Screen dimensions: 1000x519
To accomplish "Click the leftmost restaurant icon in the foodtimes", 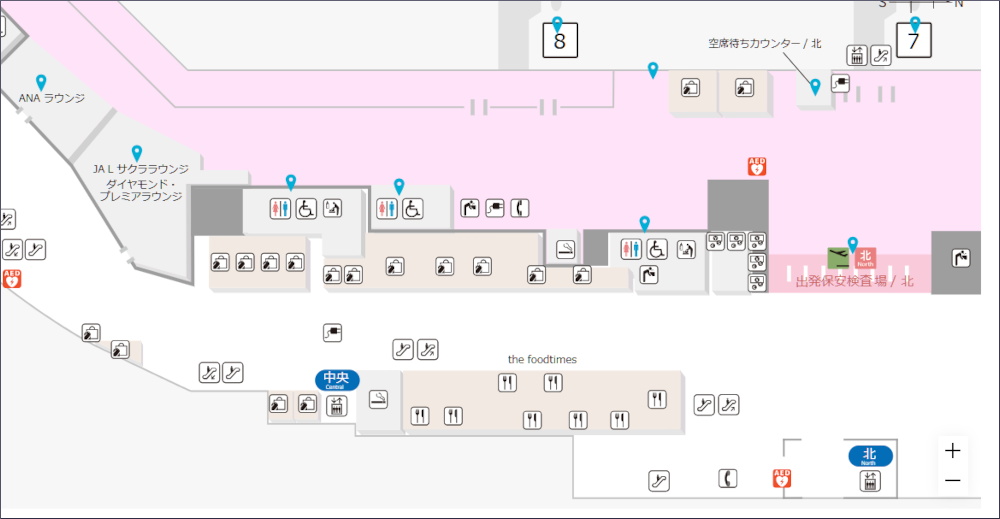I will 420,416.
